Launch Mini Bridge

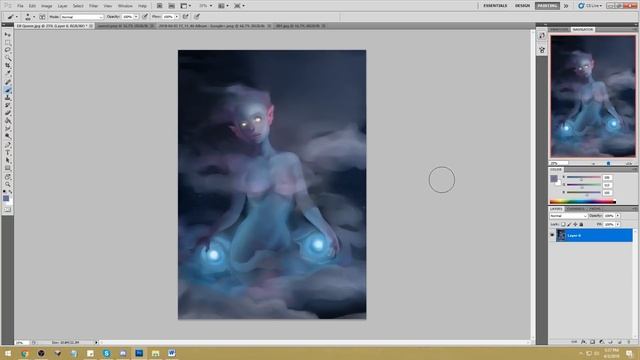coord(171,6)
